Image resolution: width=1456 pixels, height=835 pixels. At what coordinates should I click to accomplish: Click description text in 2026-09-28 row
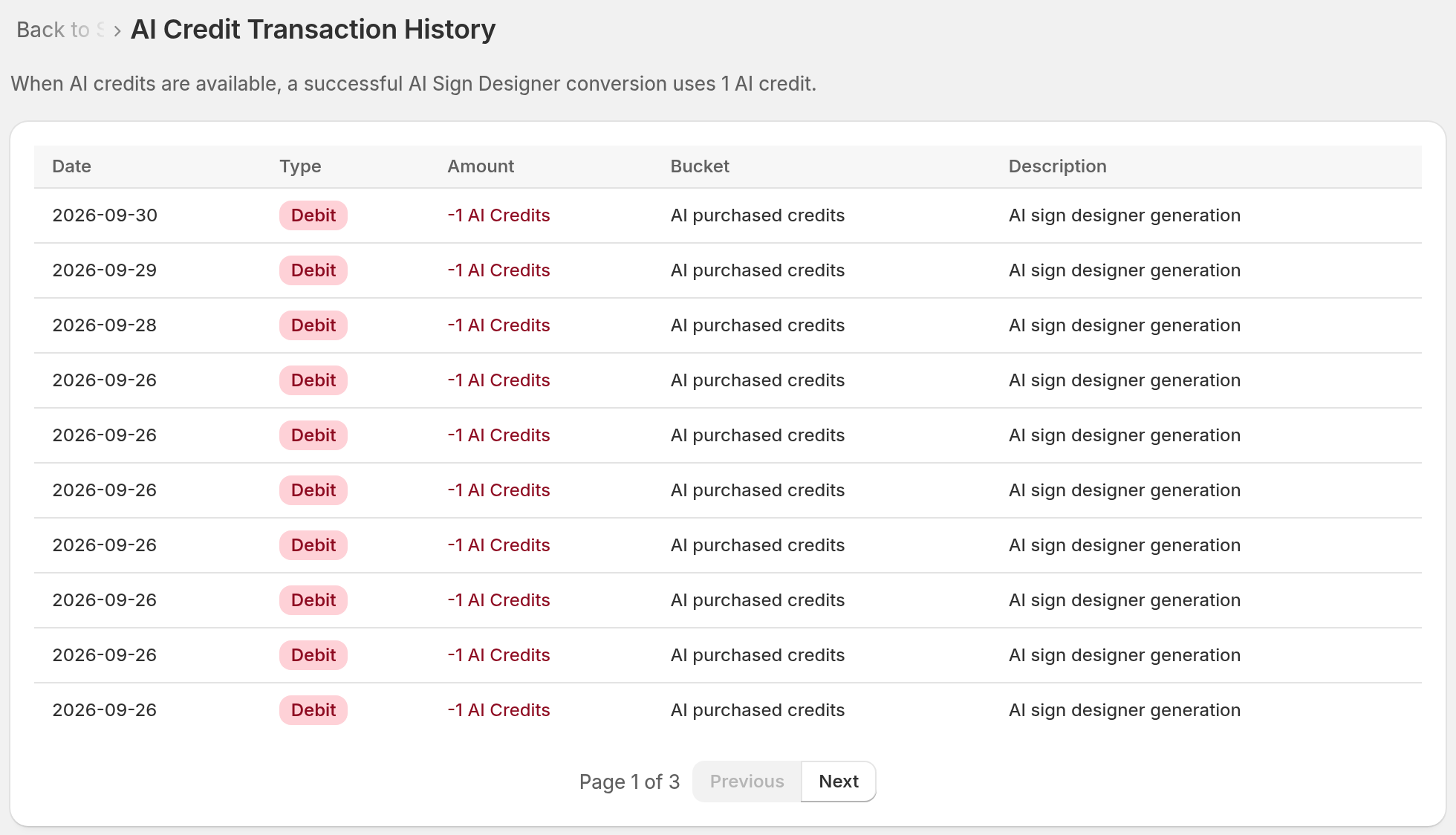tap(1125, 325)
